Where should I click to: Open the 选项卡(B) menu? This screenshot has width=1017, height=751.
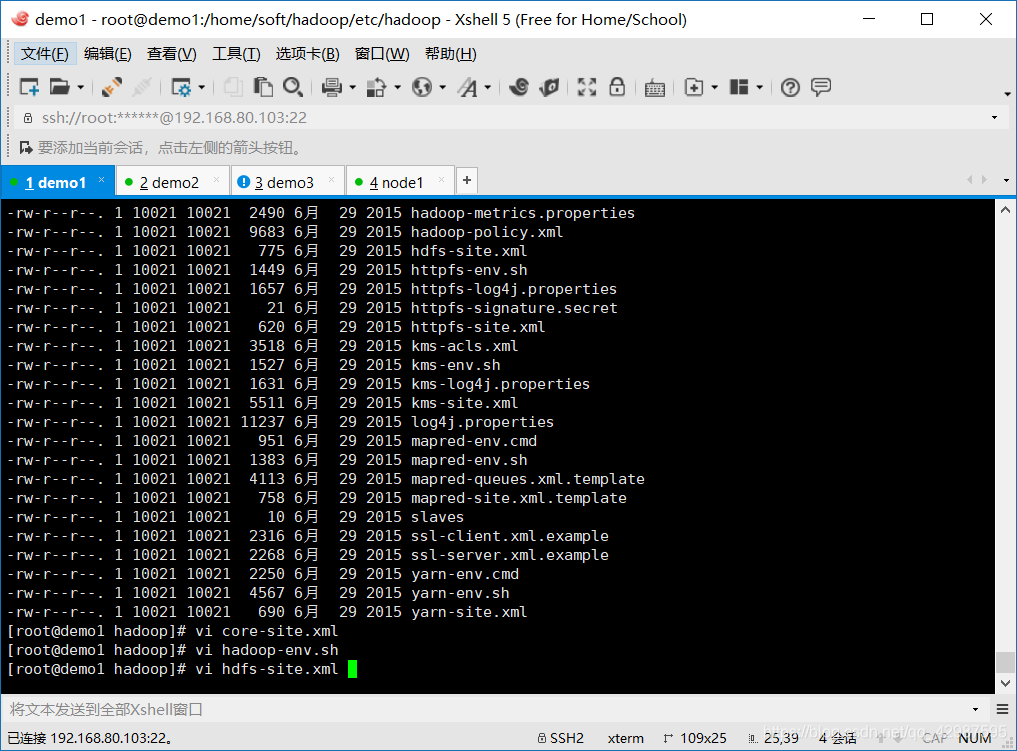[307, 54]
